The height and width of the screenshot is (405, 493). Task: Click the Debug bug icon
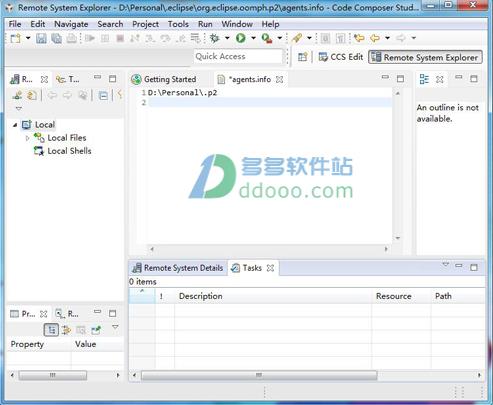click(x=214, y=38)
